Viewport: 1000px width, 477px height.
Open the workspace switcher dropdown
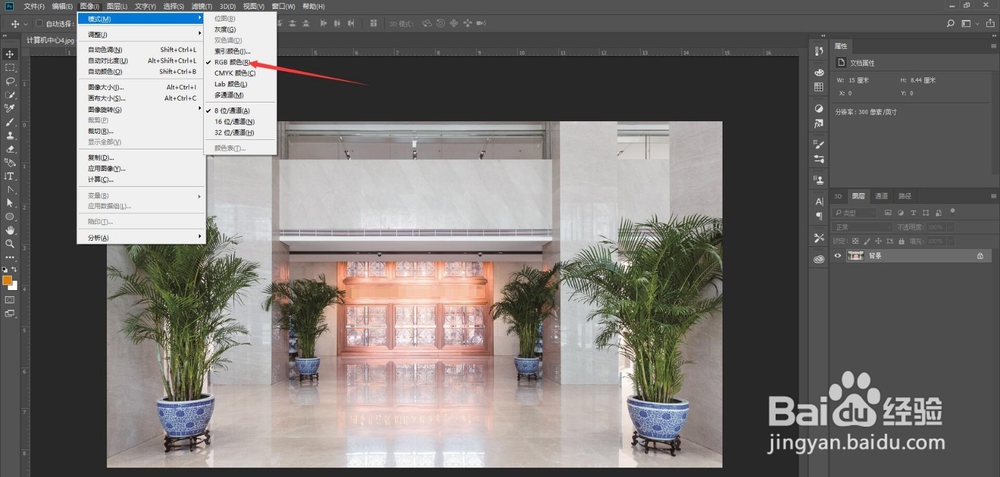(x=969, y=24)
